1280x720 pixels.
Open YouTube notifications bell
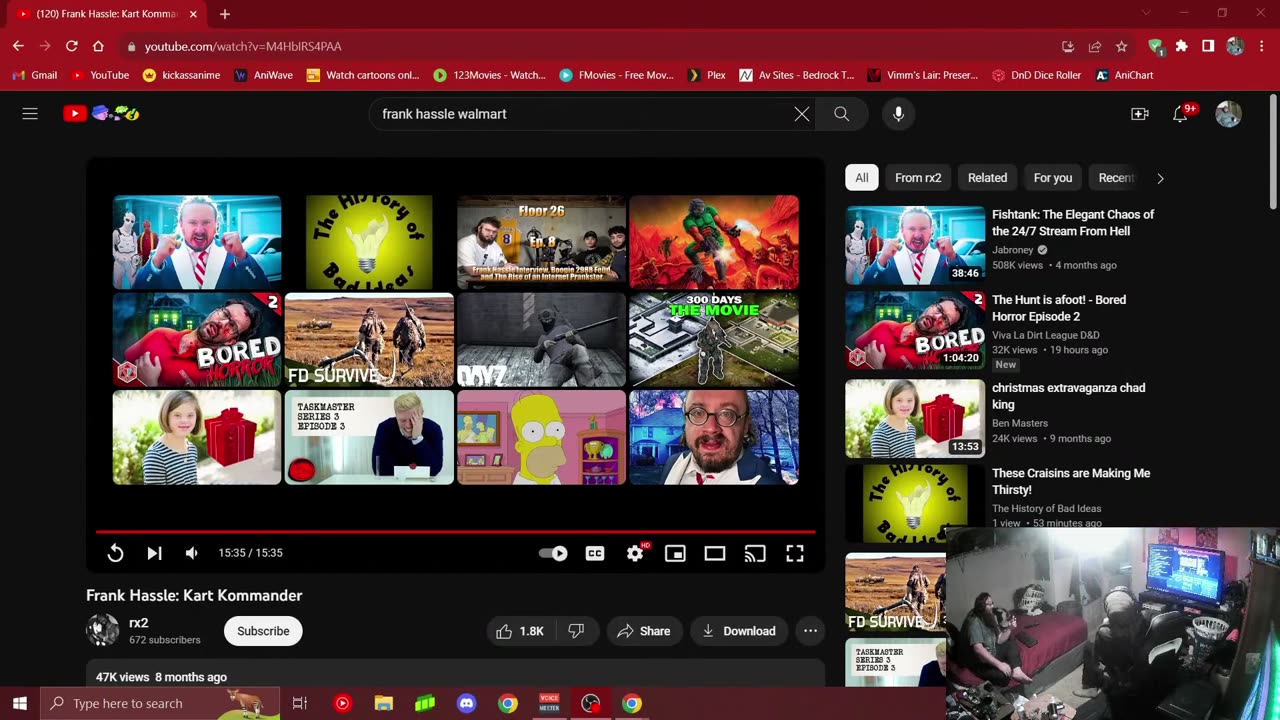[x=1180, y=114]
